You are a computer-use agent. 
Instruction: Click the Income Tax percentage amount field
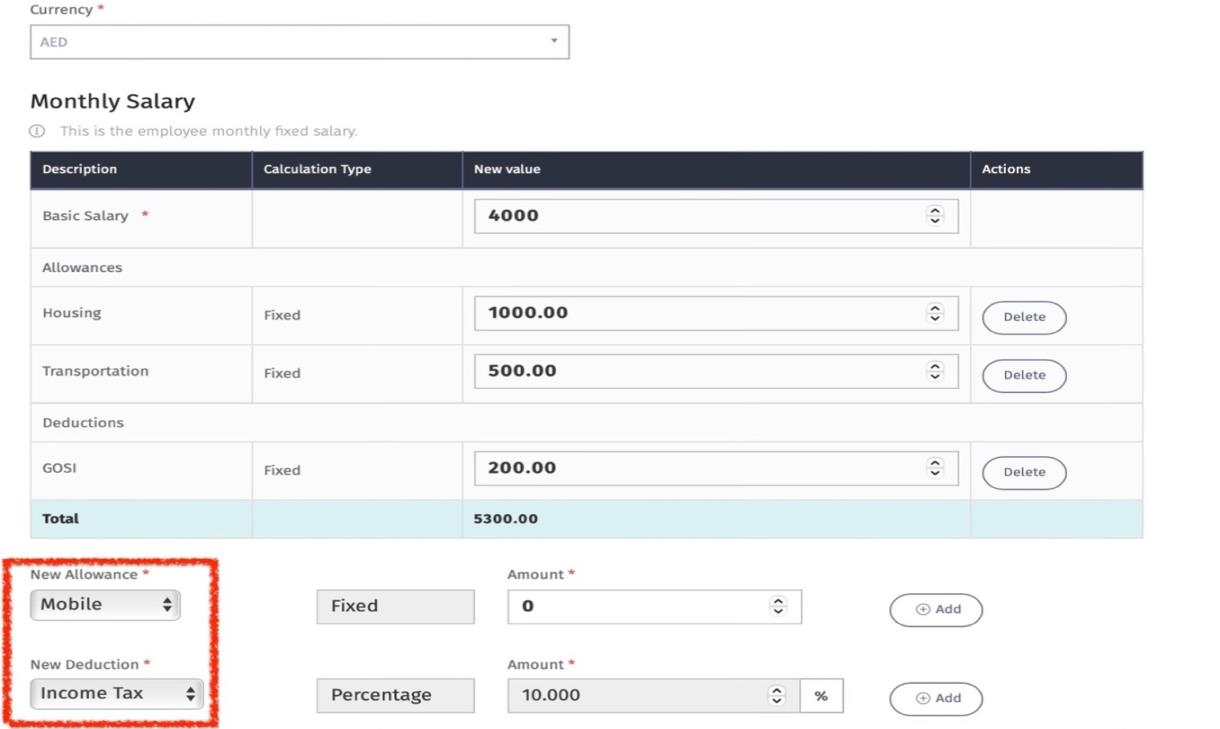pyautogui.click(x=636, y=695)
